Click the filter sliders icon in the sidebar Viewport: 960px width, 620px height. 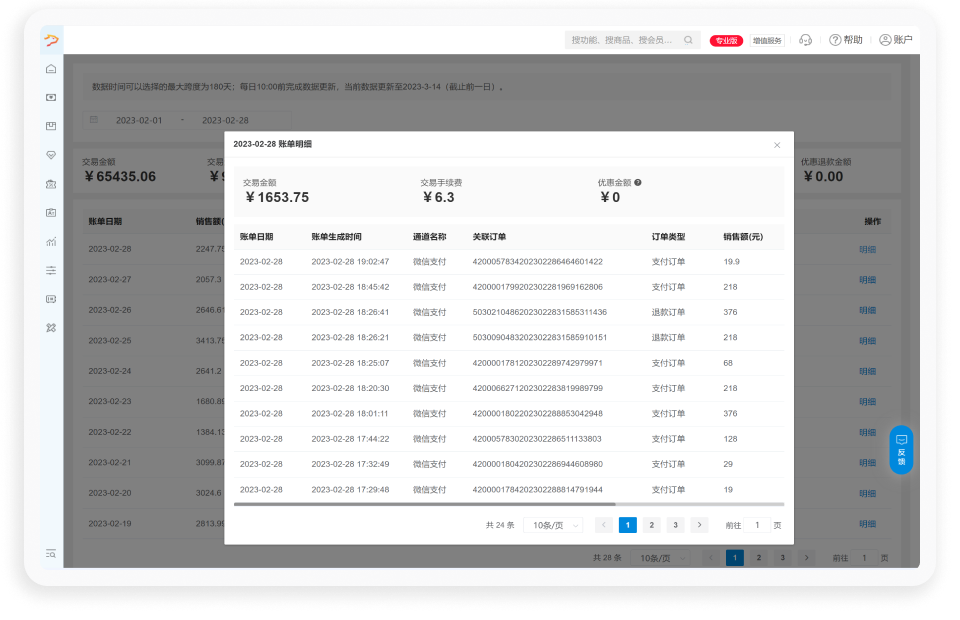pos(51,270)
